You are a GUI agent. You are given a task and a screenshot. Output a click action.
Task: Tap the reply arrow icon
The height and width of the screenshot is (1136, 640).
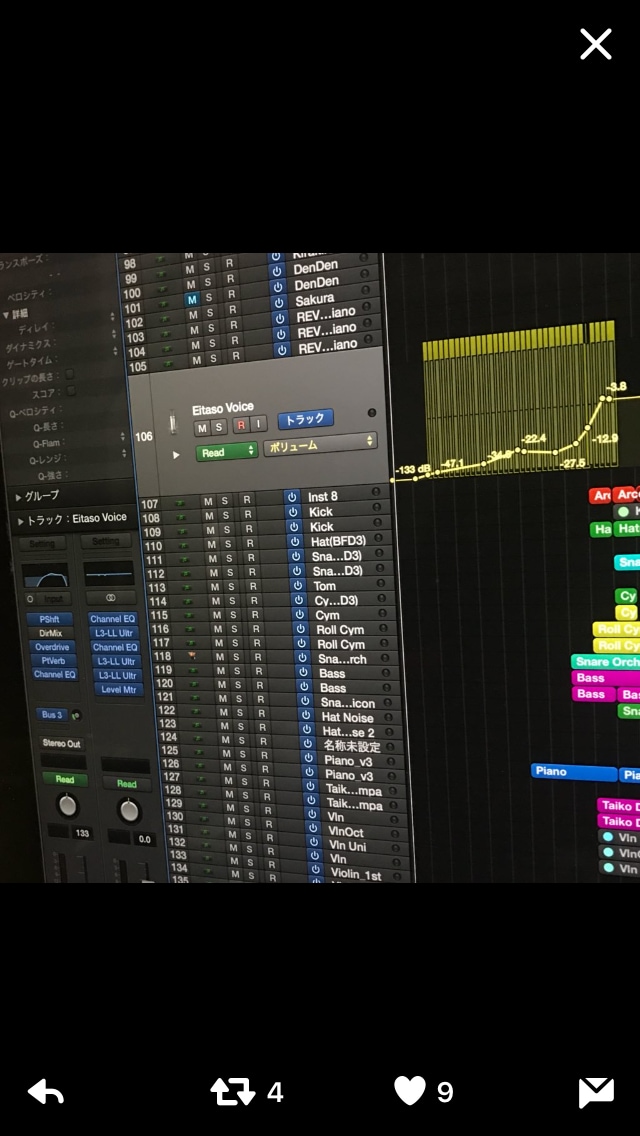(x=46, y=1092)
